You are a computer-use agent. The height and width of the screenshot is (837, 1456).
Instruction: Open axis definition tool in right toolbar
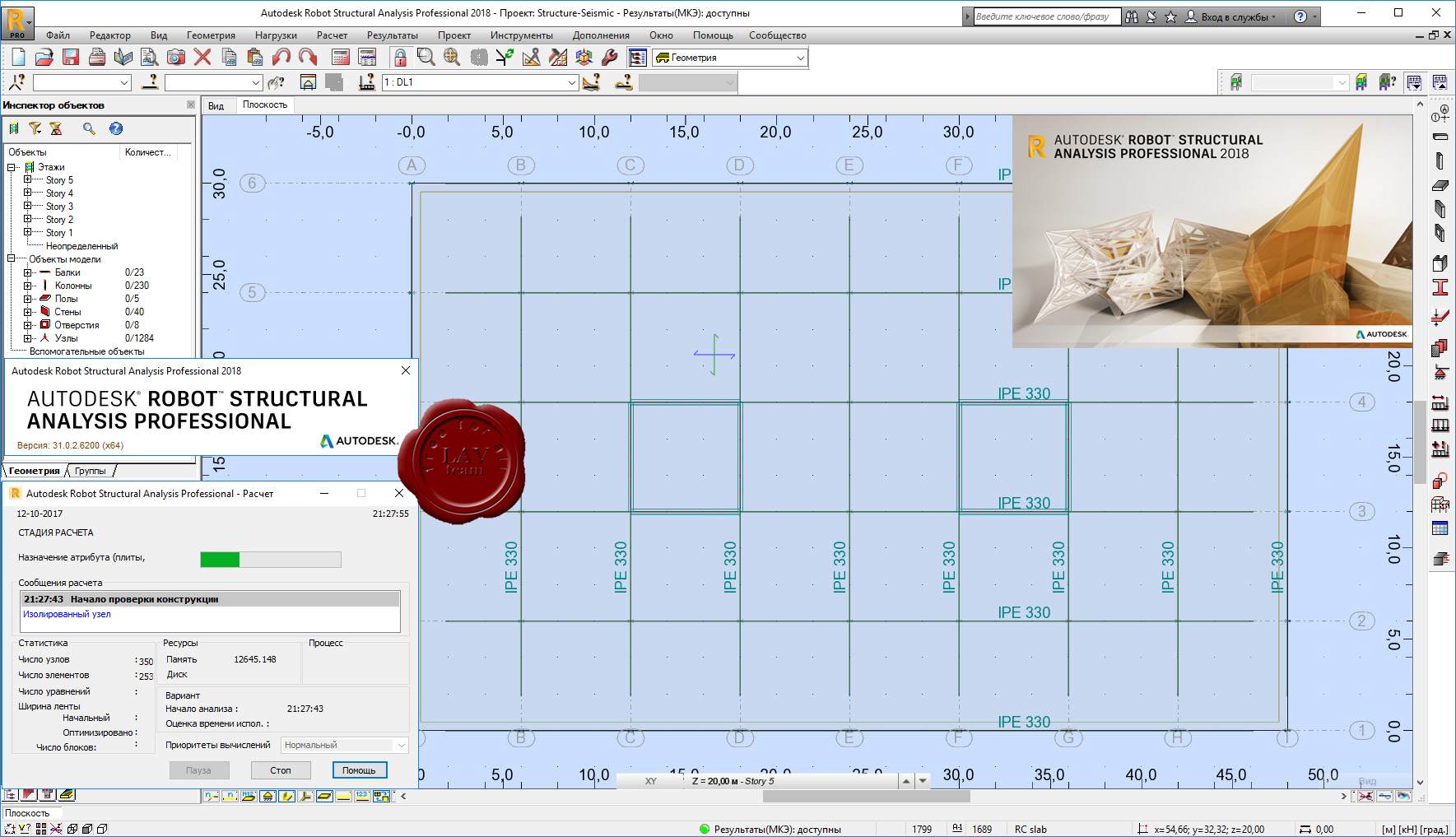1440,114
